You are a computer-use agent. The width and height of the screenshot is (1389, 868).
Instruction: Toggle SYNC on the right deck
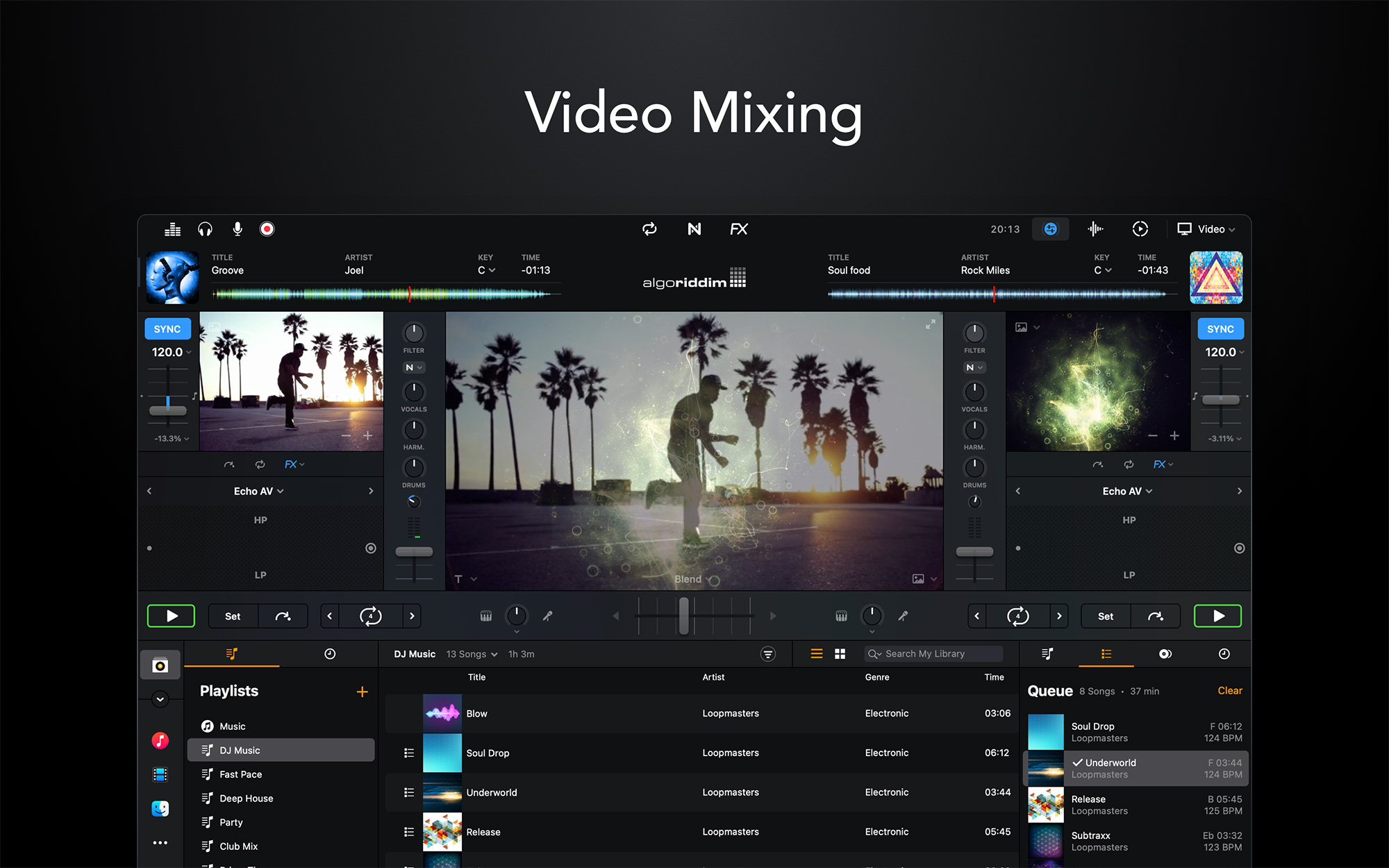coord(1220,329)
